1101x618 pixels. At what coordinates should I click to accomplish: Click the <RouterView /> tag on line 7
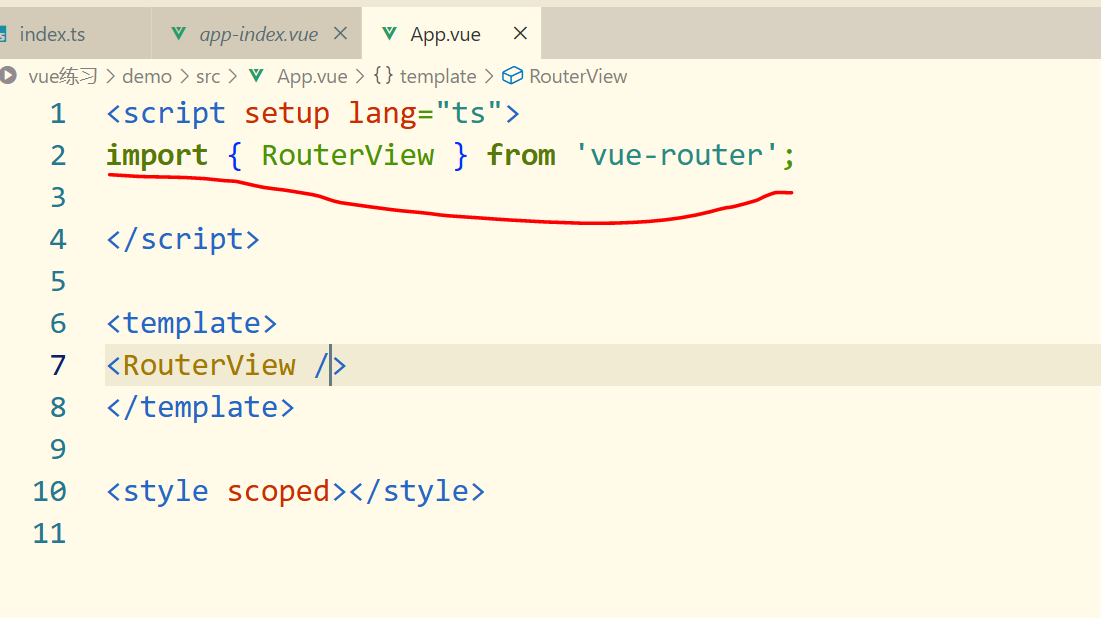(x=226, y=366)
